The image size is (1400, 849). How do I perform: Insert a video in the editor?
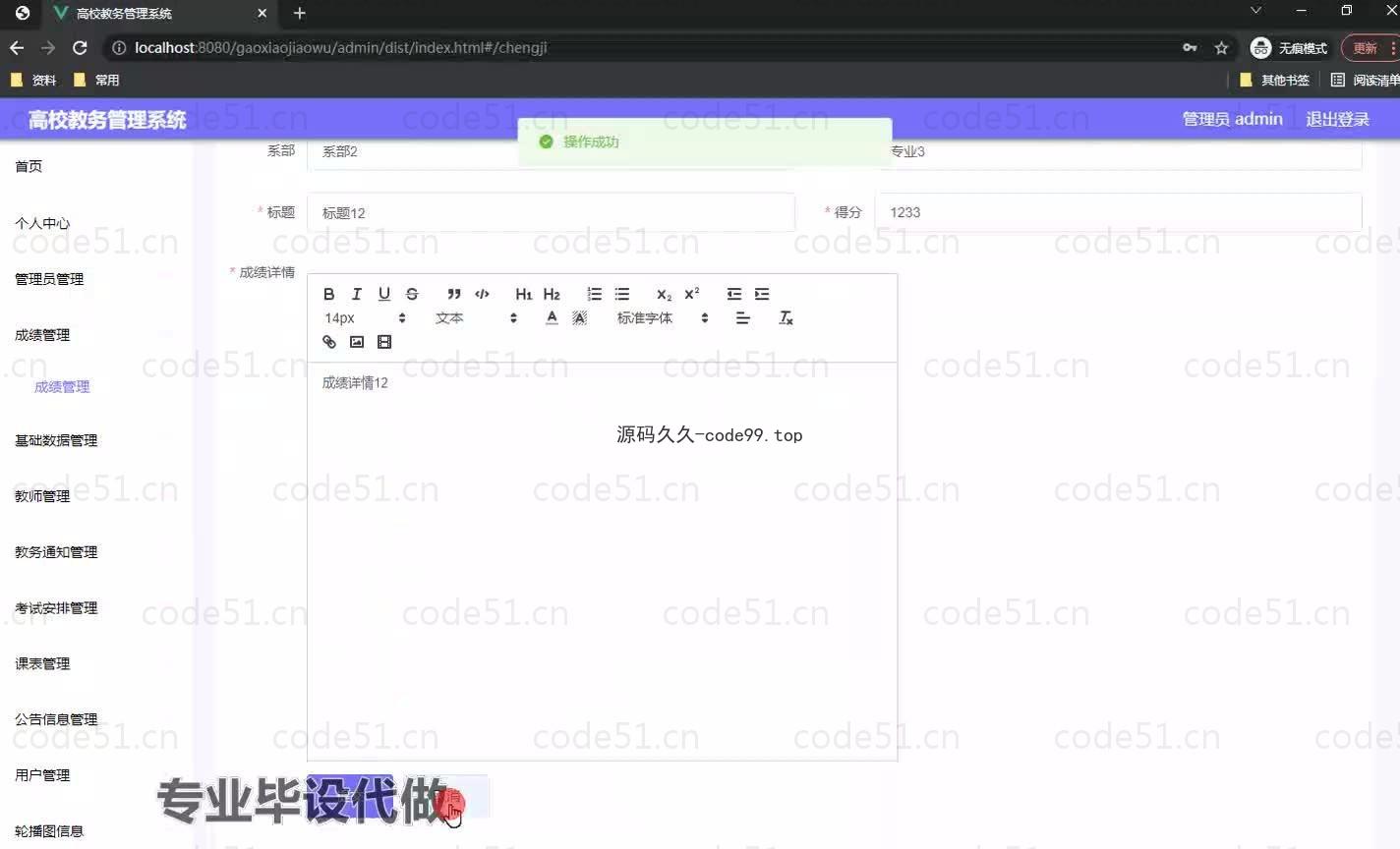point(384,342)
